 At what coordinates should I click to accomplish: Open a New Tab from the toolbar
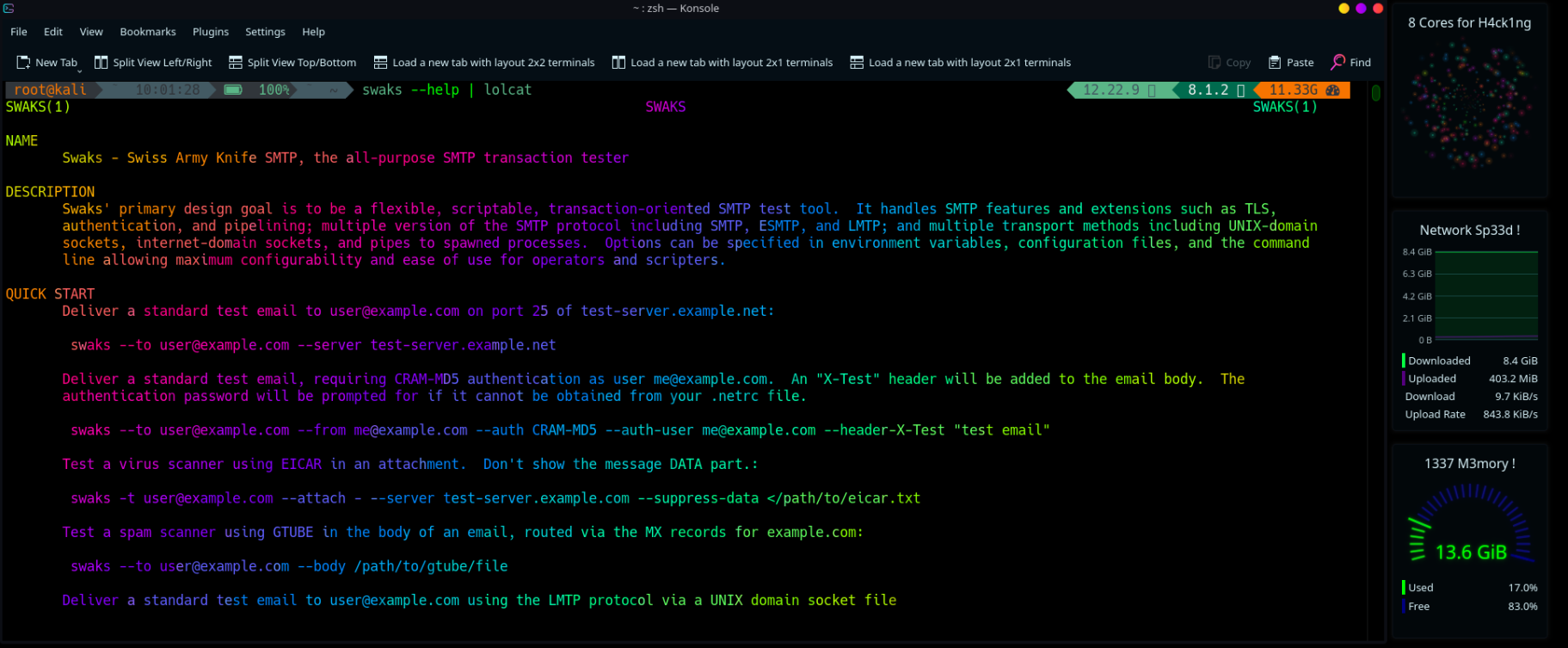(x=47, y=62)
